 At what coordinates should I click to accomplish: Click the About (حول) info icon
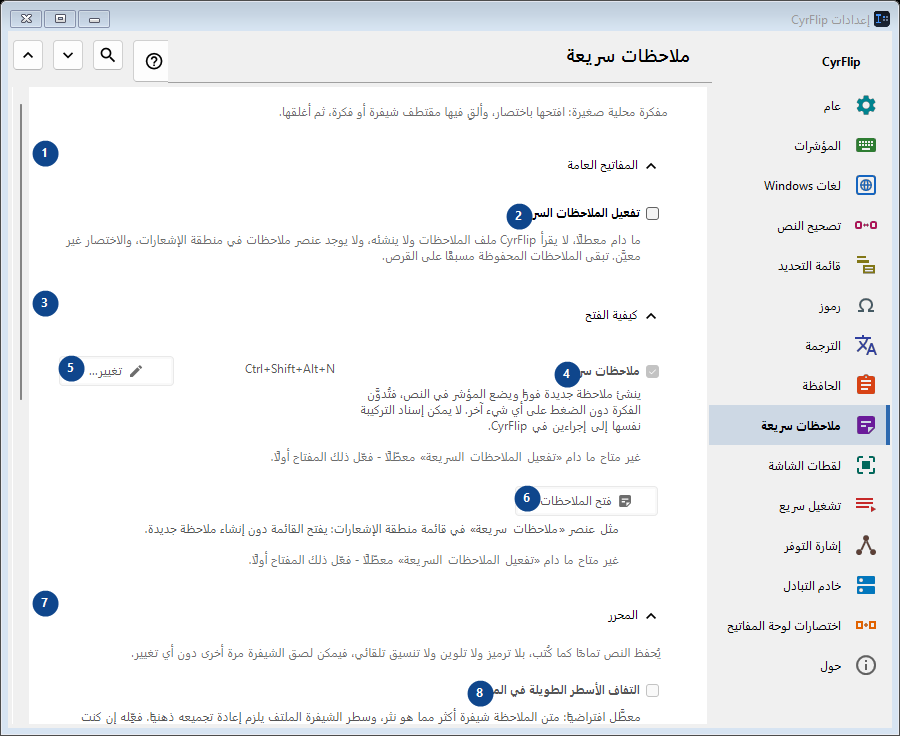coord(866,665)
